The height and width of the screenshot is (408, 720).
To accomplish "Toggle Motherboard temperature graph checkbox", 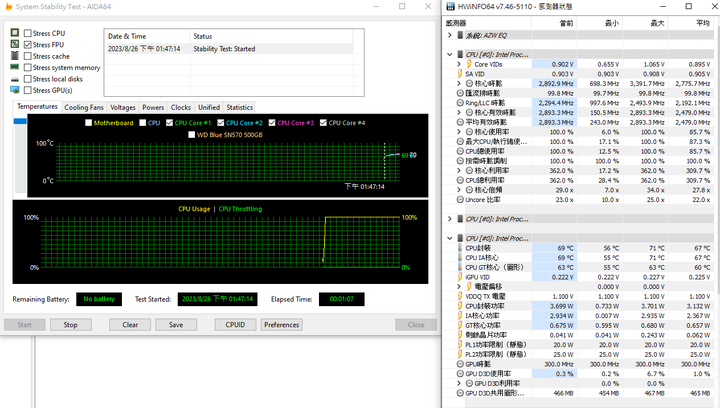I will 89,123.
